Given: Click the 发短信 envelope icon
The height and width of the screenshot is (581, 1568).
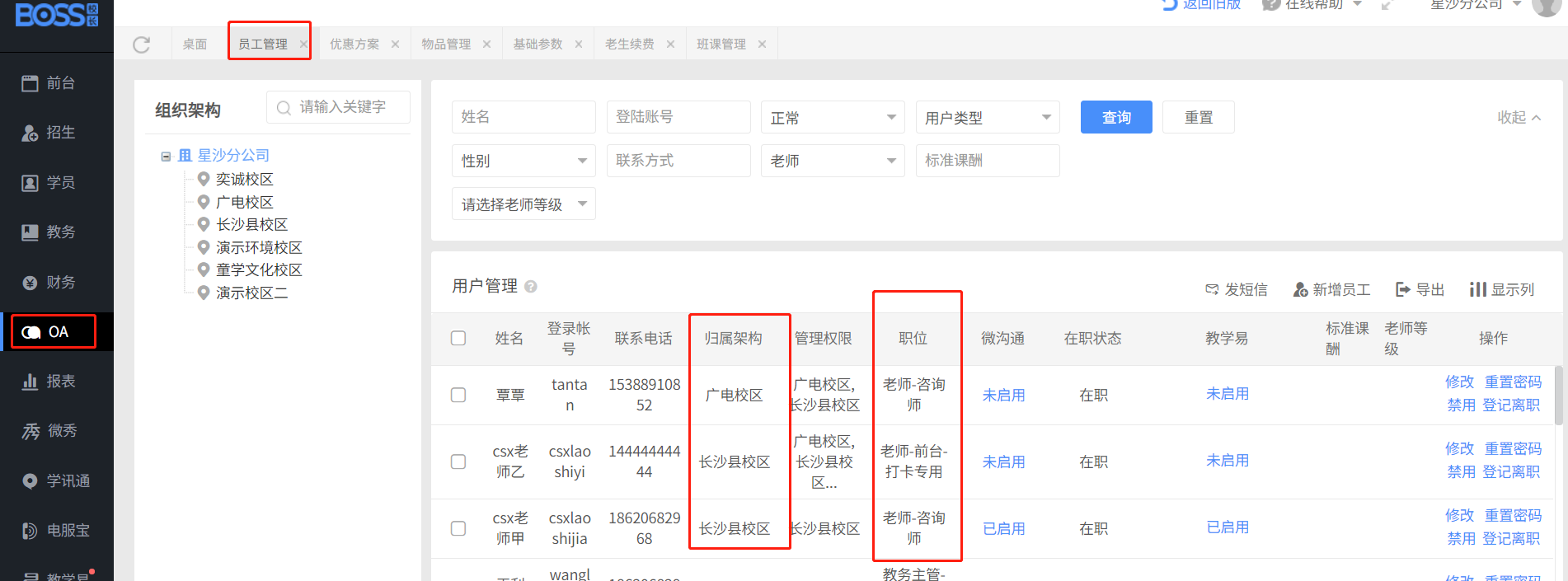Looking at the screenshot, I should (x=1212, y=289).
